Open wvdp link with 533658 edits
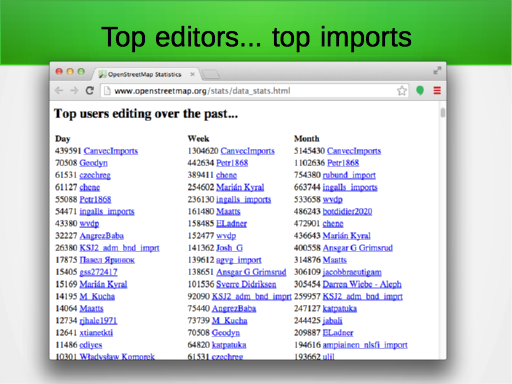The width and height of the screenshot is (512, 384). point(332,199)
